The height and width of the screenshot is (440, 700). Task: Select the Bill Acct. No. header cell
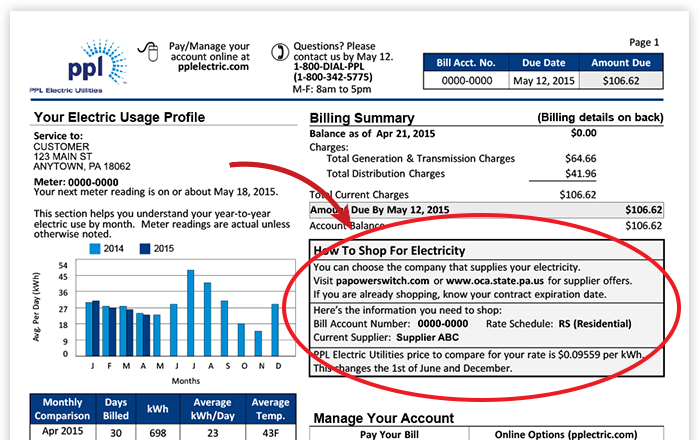coord(466,62)
